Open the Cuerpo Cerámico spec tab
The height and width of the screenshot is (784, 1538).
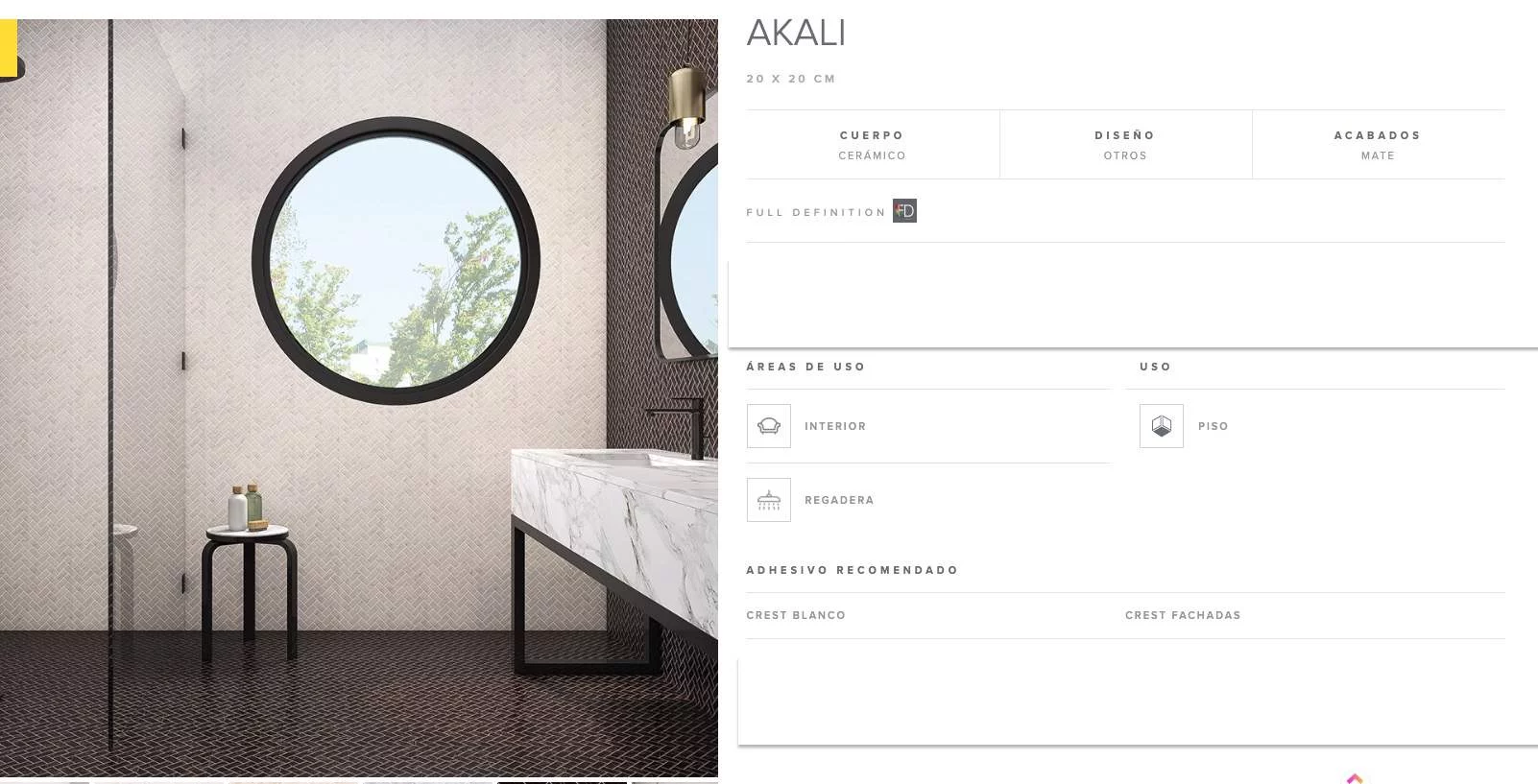[872, 145]
